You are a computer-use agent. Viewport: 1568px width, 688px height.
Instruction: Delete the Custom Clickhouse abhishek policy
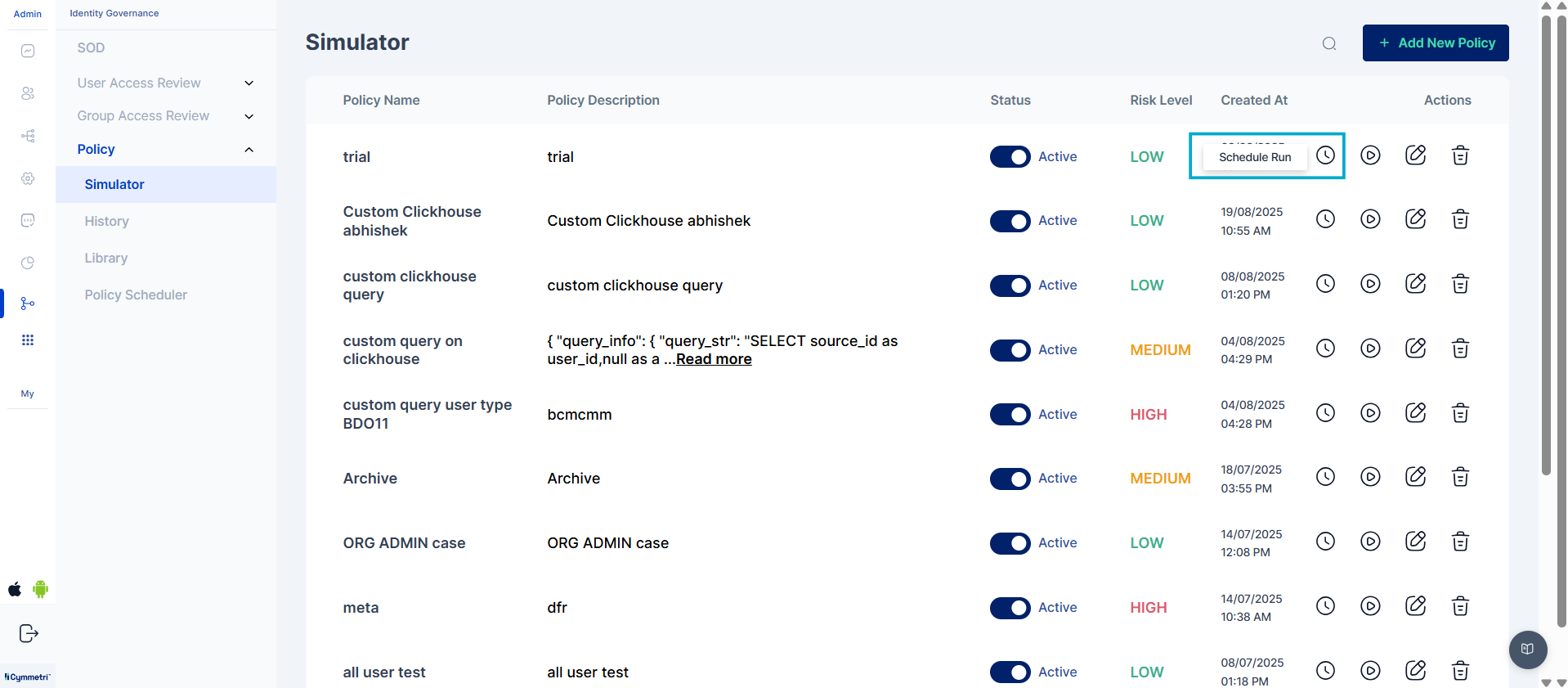pos(1460,219)
